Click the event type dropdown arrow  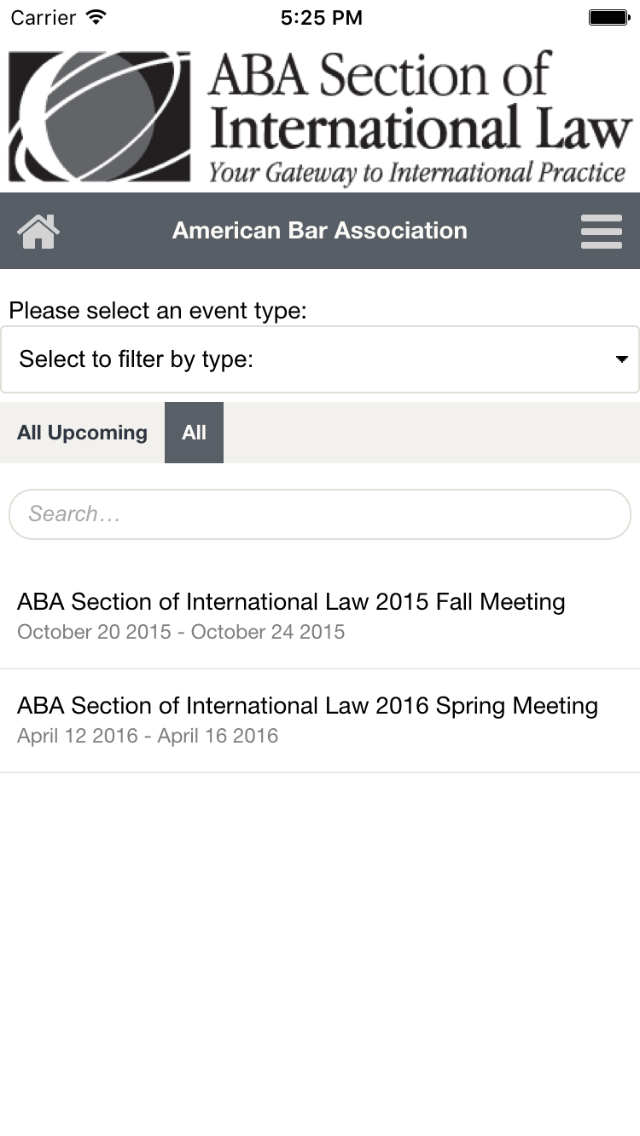pos(621,359)
